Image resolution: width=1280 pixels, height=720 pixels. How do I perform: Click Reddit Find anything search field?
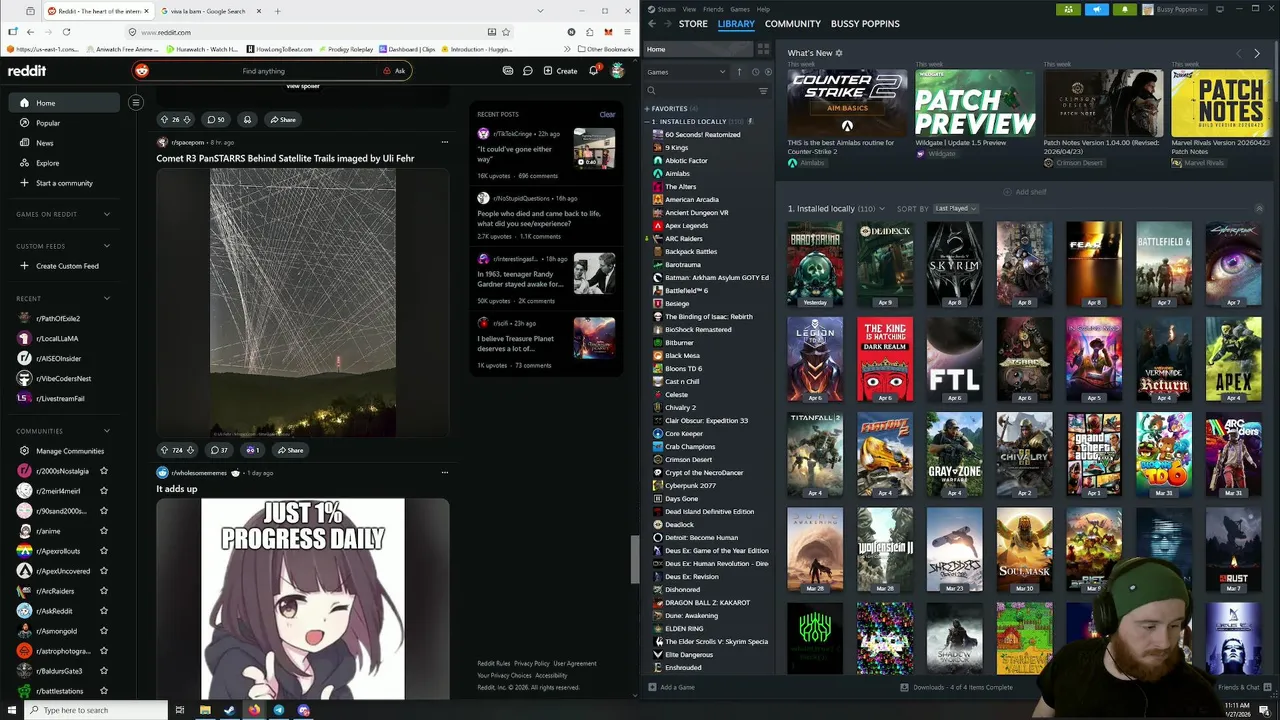point(263,71)
